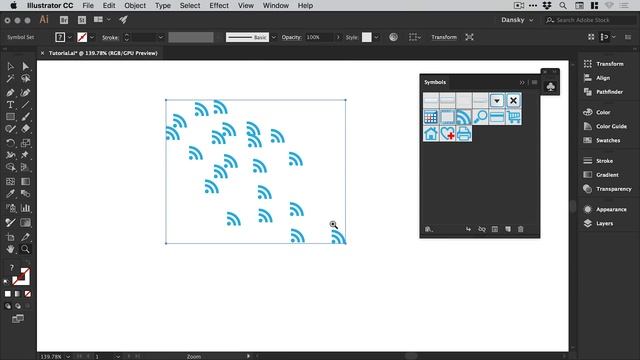Choose the shopping cart symbol
Image resolution: width=640 pixels, height=360 pixels.
513,117
